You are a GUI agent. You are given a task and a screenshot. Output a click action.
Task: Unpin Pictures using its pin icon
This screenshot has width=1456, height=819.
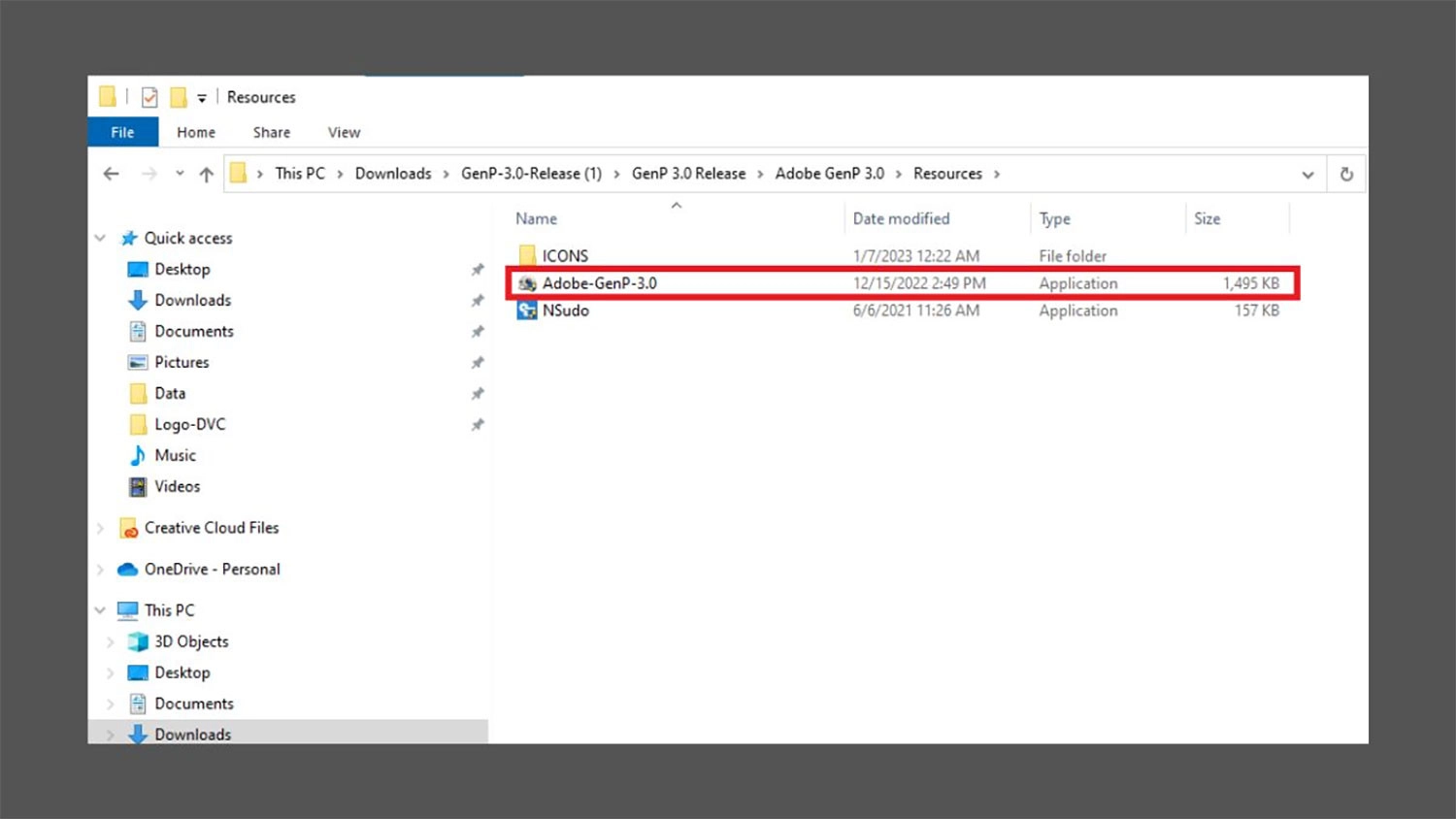[478, 363]
